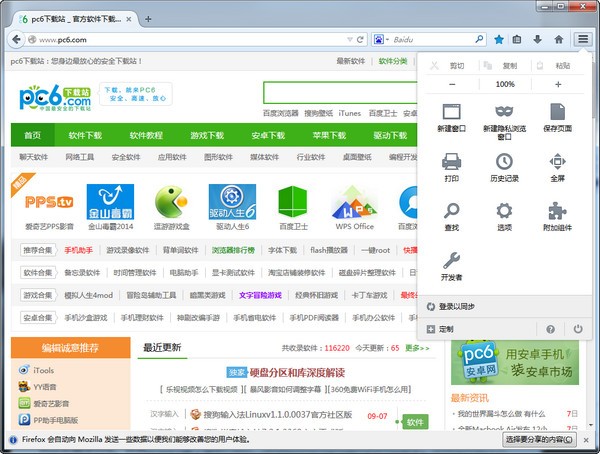Click the Print icon in menu
The width and height of the screenshot is (600, 454).
451,161
